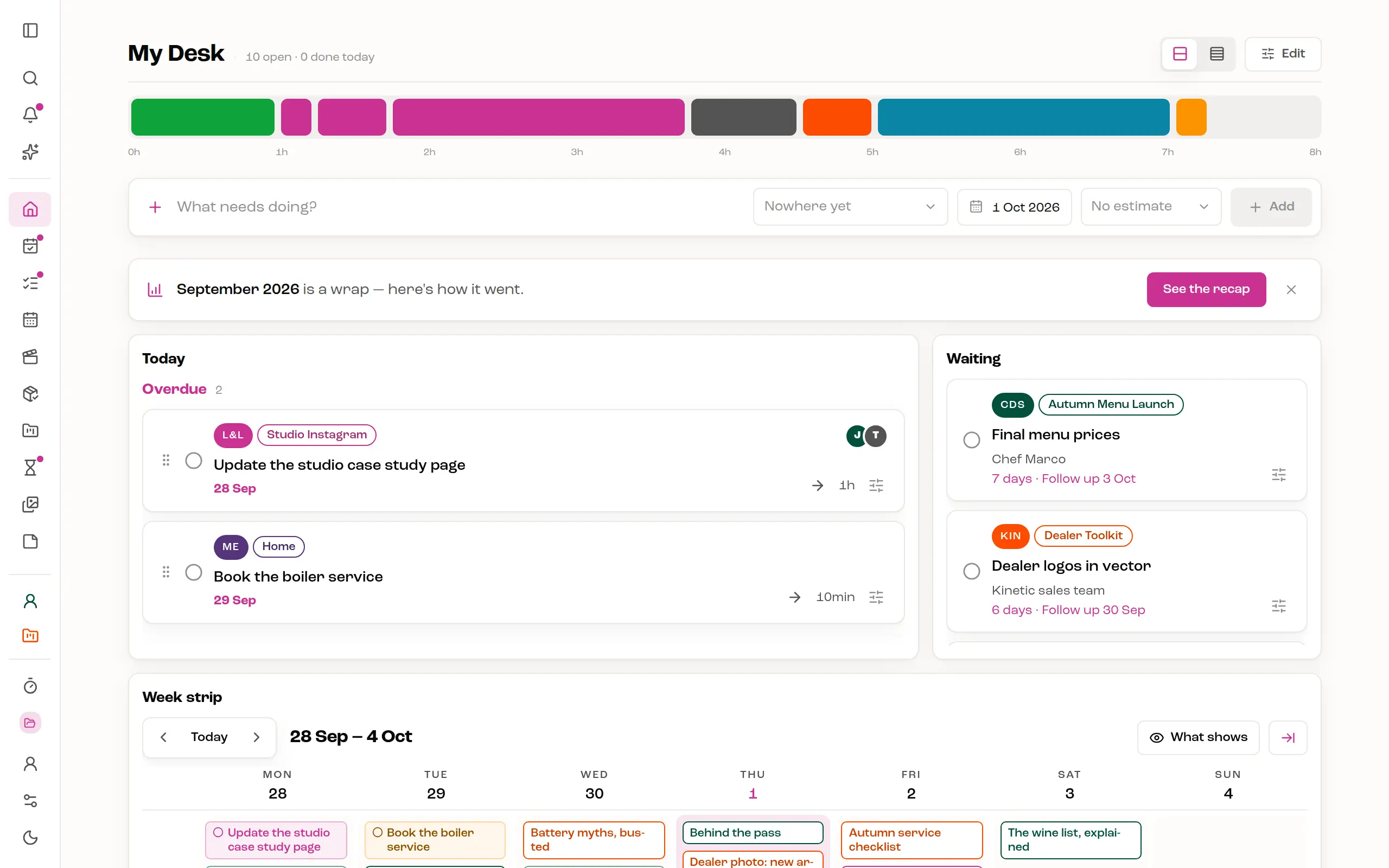This screenshot has height=868, width=1389.
Task: Open the calendar grid sidebar icon
Action: (30, 320)
